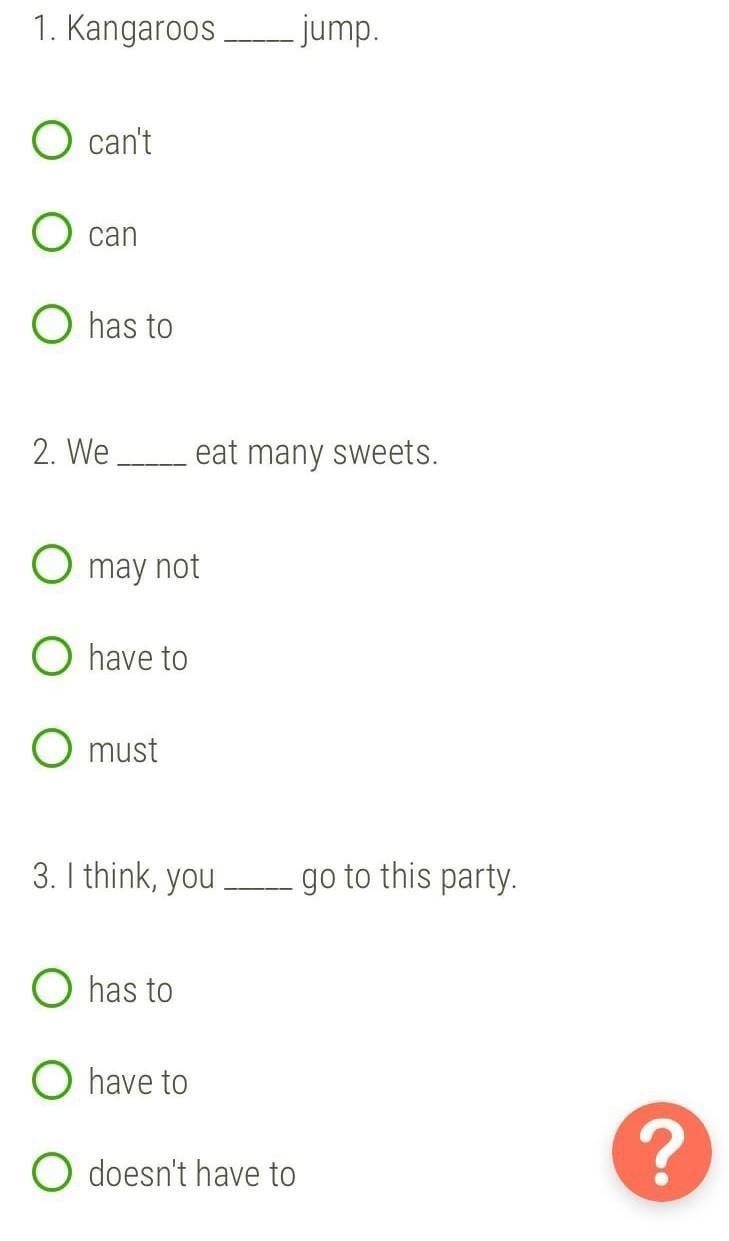729x1241 pixels.
Task: Open the orange question mark help button
Action: pyautogui.click(x=662, y=1152)
